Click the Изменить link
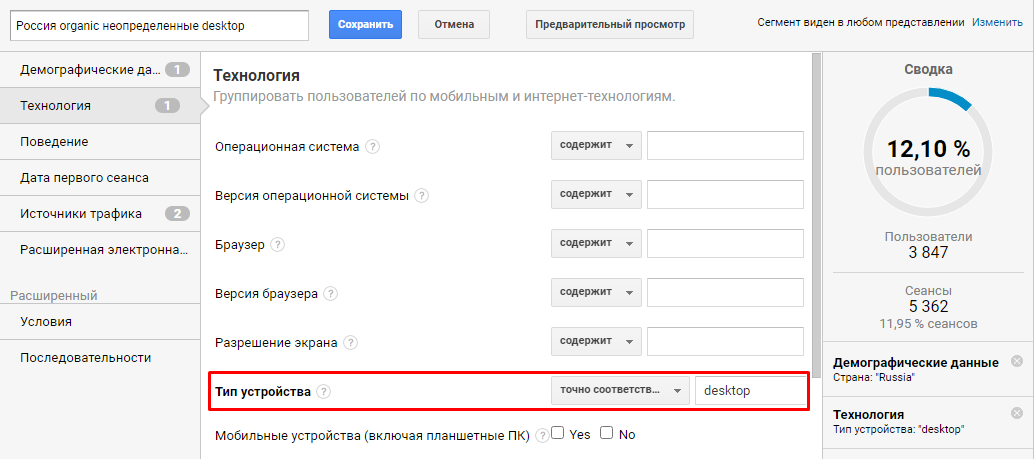Image resolution: width=1034 pixels, height=459 pixels. pos(997,22)
